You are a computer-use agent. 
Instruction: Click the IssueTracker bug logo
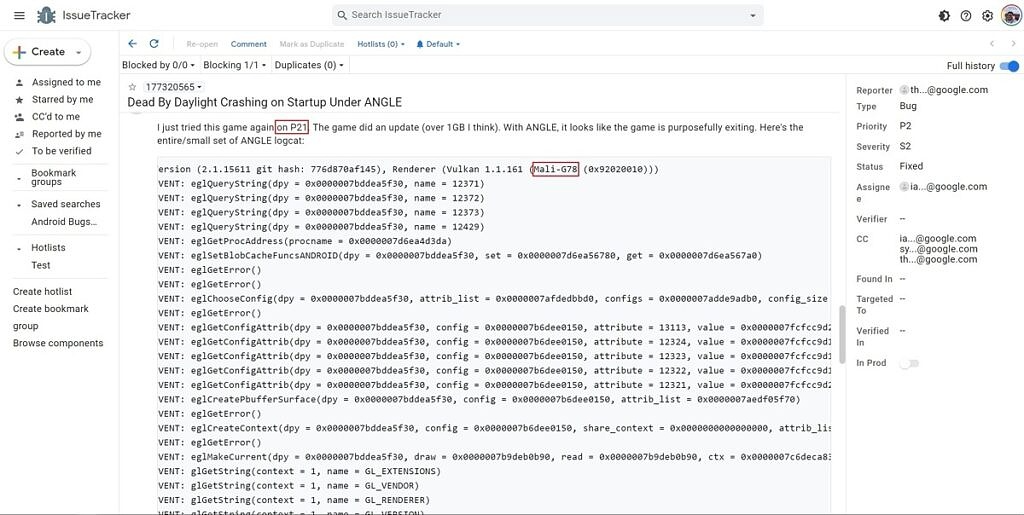click(46, 15)
